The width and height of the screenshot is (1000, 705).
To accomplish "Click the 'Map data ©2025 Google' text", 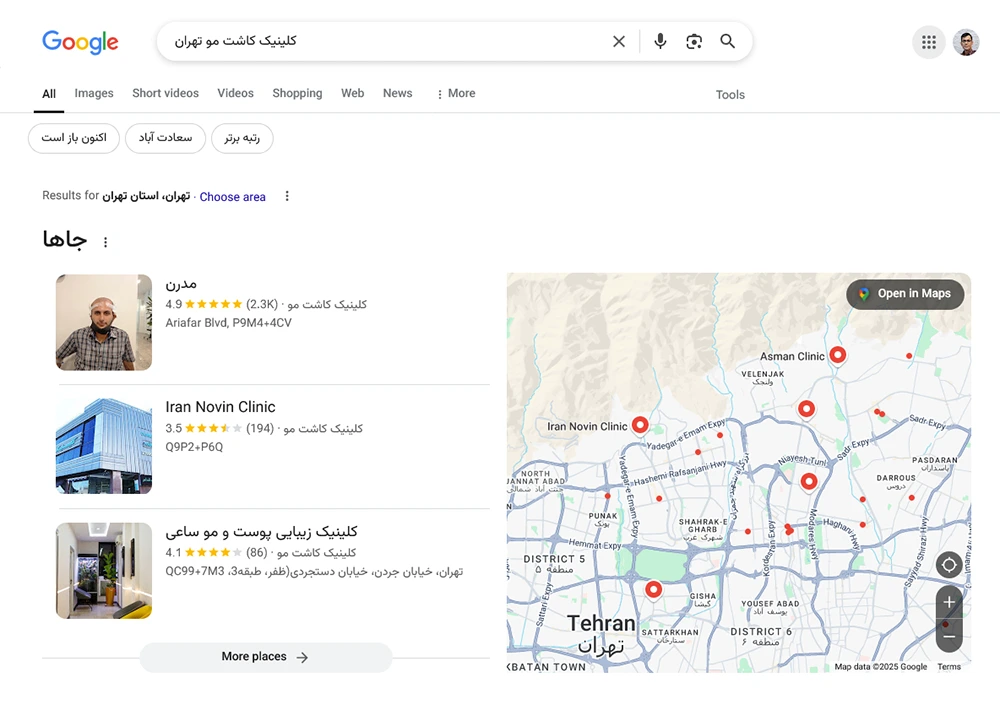I will (881, 667).
